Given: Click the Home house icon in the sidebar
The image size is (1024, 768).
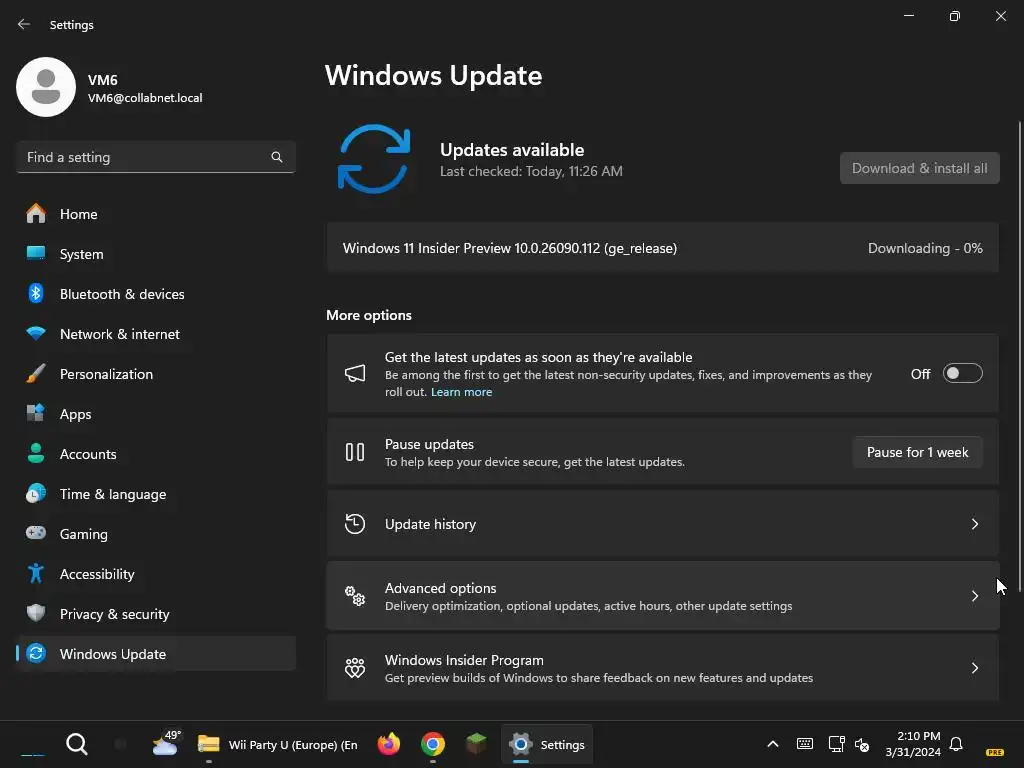Looking at the screenshot, I should click(x=36, y=214).
